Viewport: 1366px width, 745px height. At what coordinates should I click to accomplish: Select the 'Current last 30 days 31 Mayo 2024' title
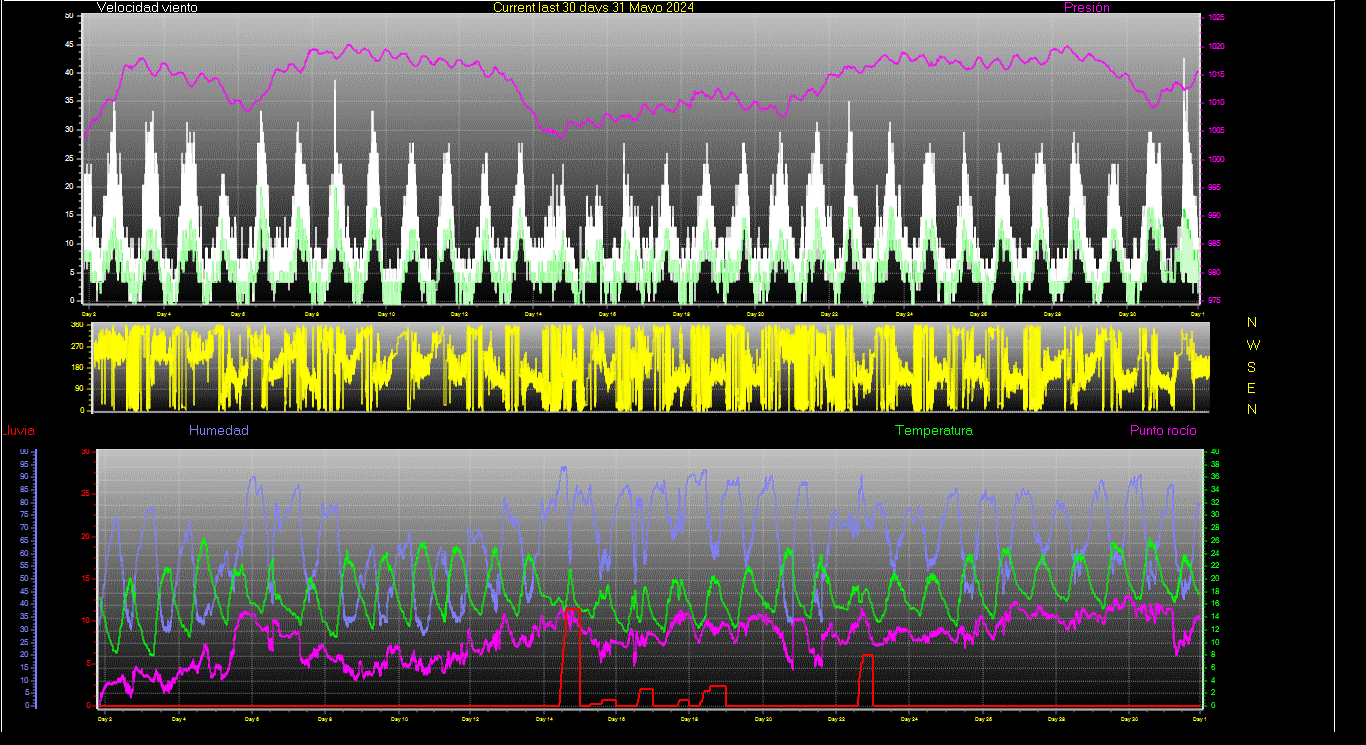[x=593, y=8]
